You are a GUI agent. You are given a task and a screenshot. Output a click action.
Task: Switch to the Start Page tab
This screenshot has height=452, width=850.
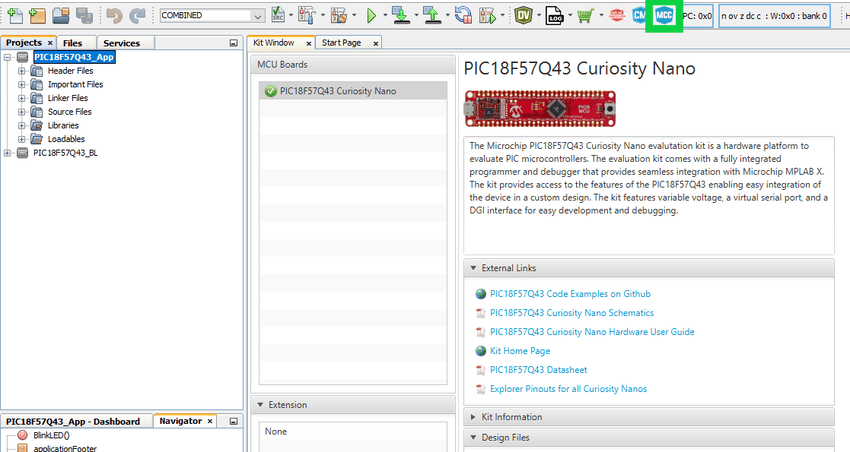[341, 43]
